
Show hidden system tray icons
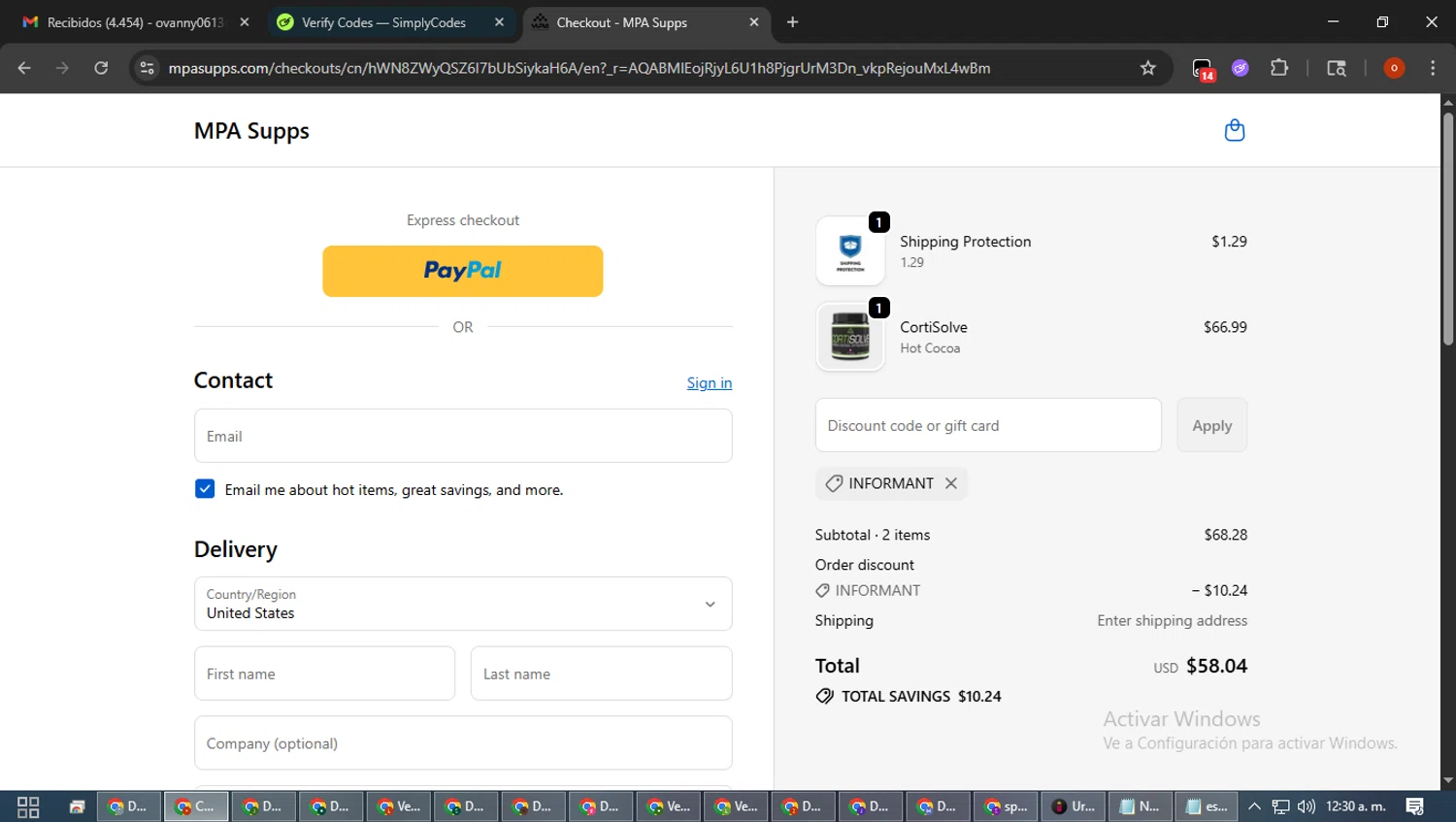coord(1254,806)
